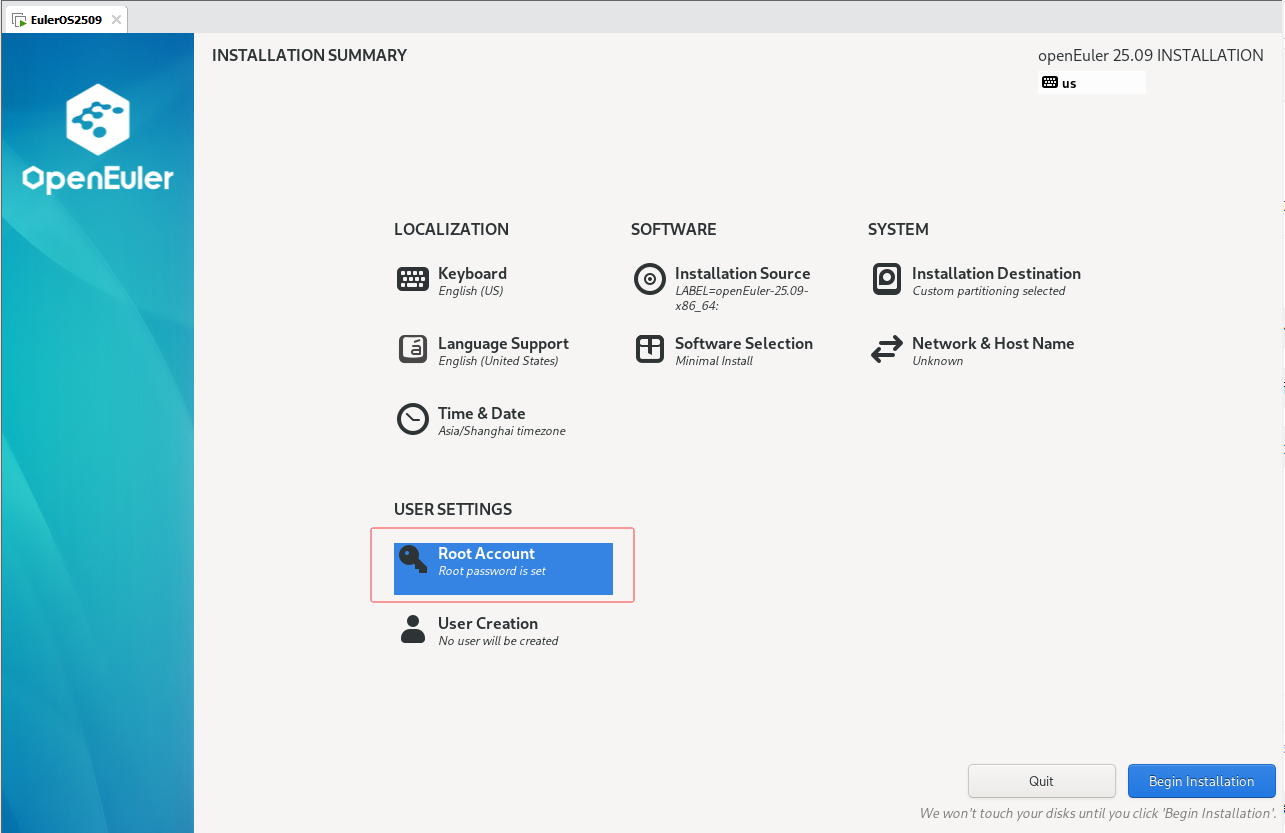Open Time & Date settings label

(x=481, y=413)
